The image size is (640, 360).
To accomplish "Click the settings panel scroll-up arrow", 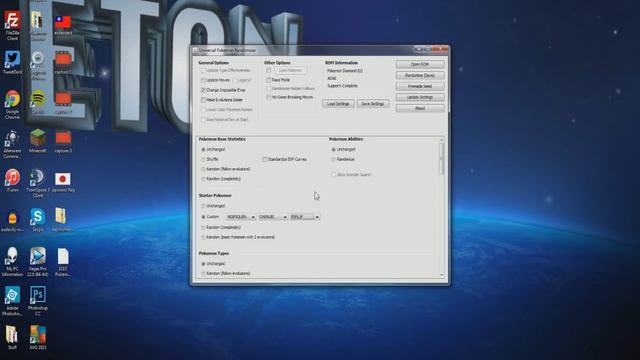I will (441, 140).
